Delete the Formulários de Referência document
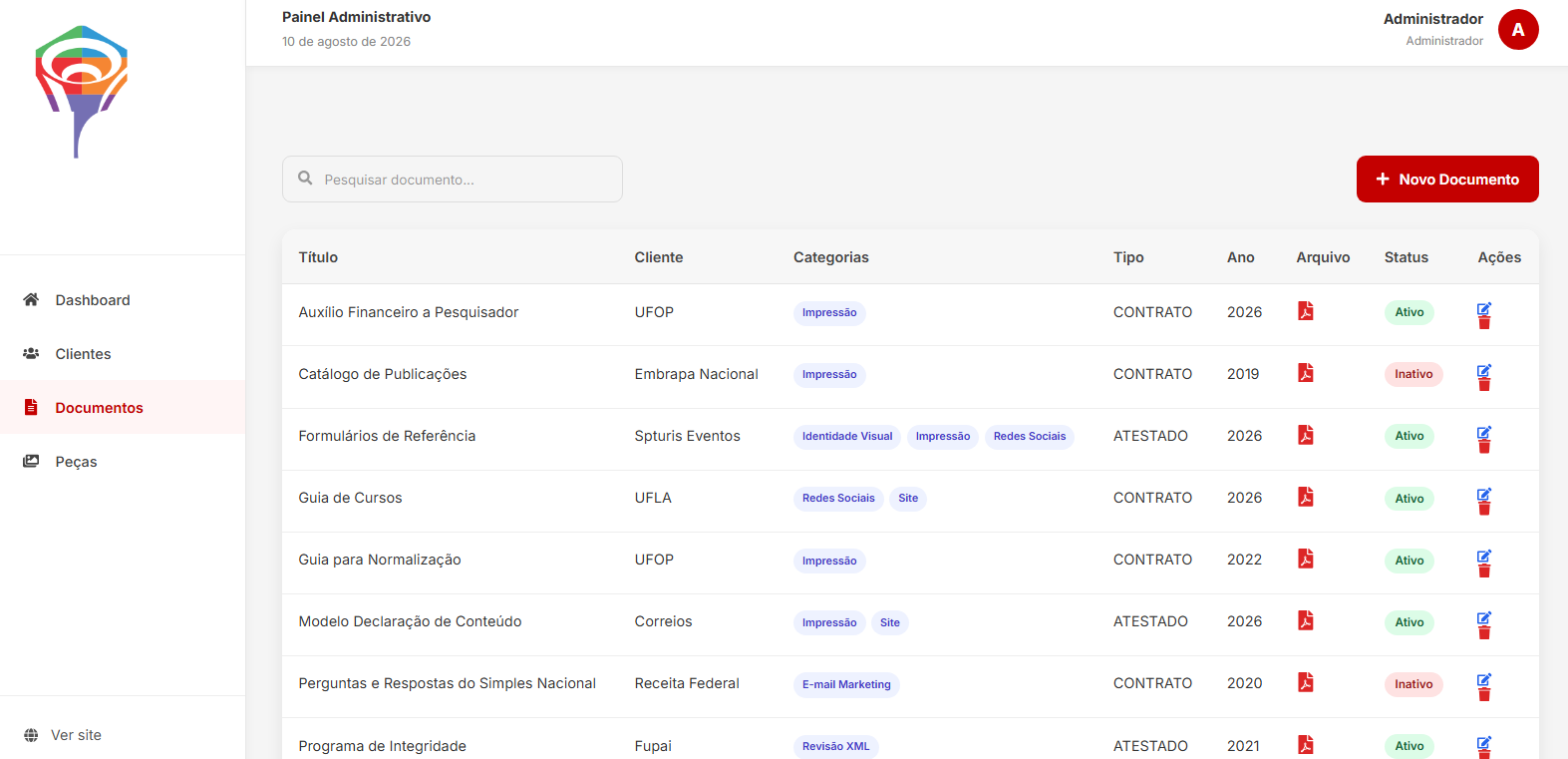The image size is (1568, 759). [x=1484, y=447]
